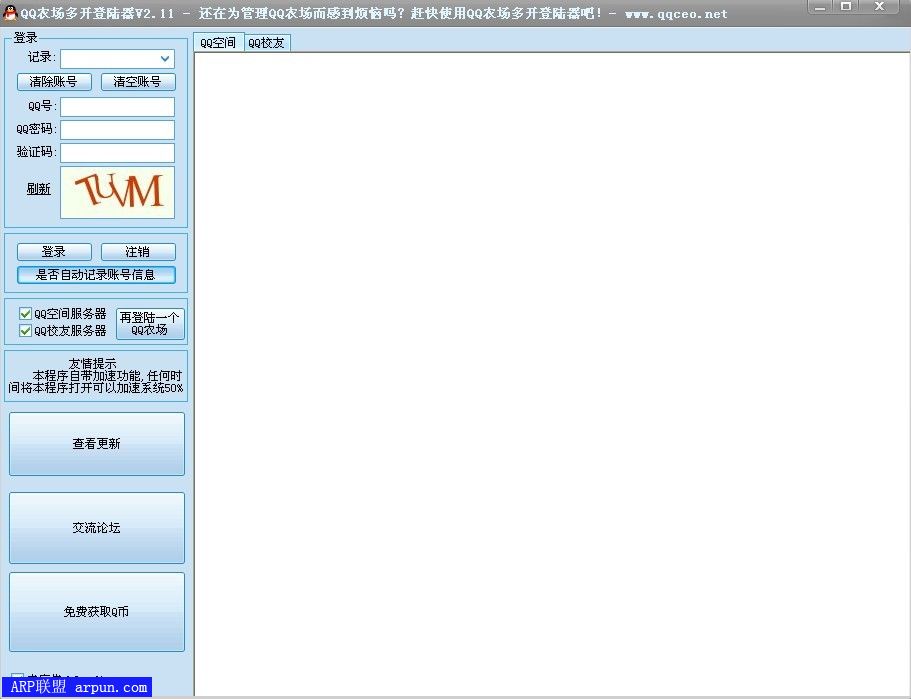This screenshot has width=911, height=699.
Task: Switch to the QQ空间 tab
Action: [x=216, y=42]
